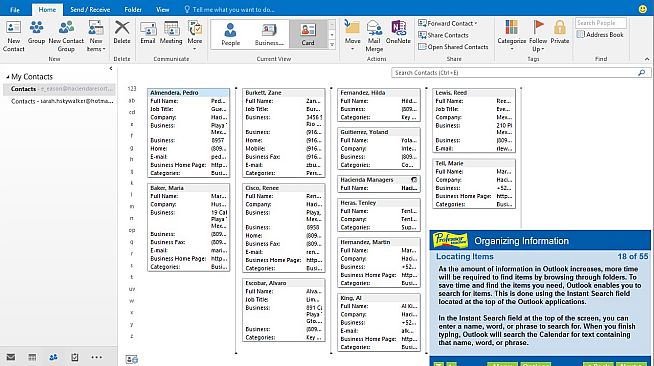Collapse the ribbon
Image resolution: width=654 pixels, height=366 pixels.
click(x=647, y=59)
